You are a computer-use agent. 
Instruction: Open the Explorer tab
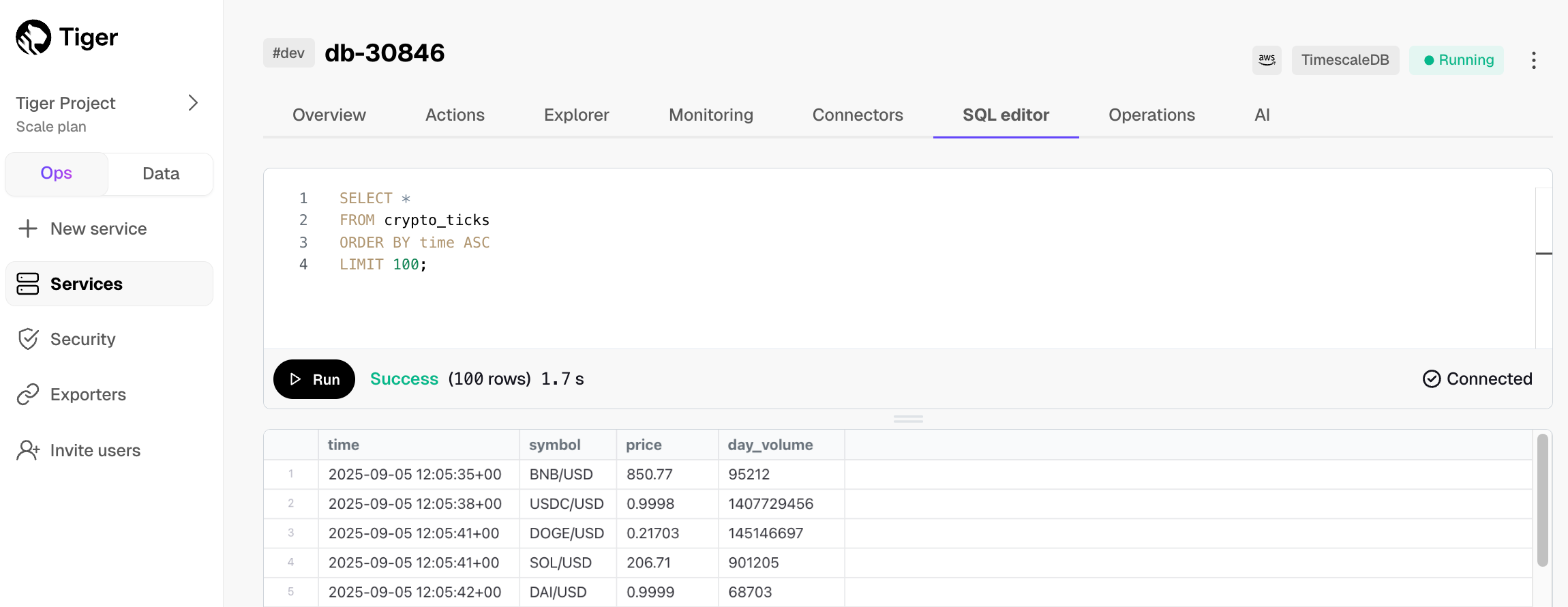pos(576,115)
